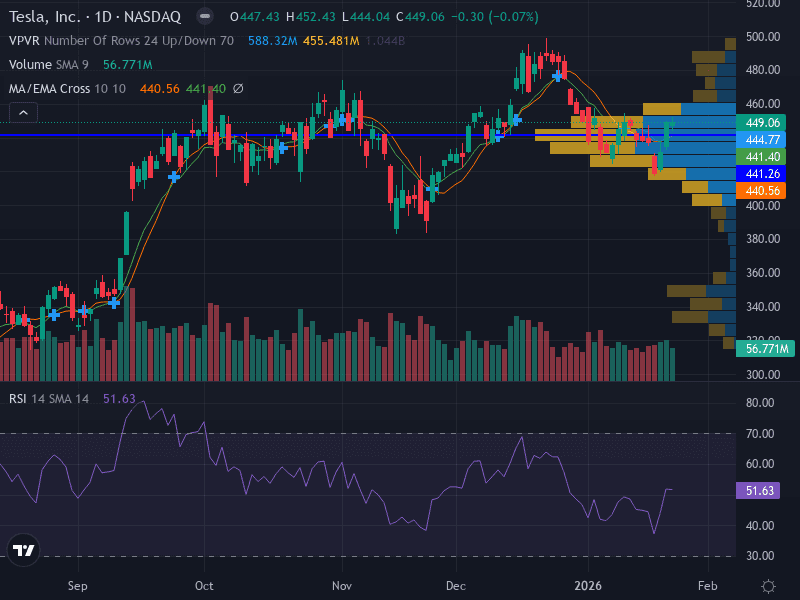Click the 56.771M volume axis label
Viewport: 800px width, 600px height.
pyautogui.click(x=765, y=349)
